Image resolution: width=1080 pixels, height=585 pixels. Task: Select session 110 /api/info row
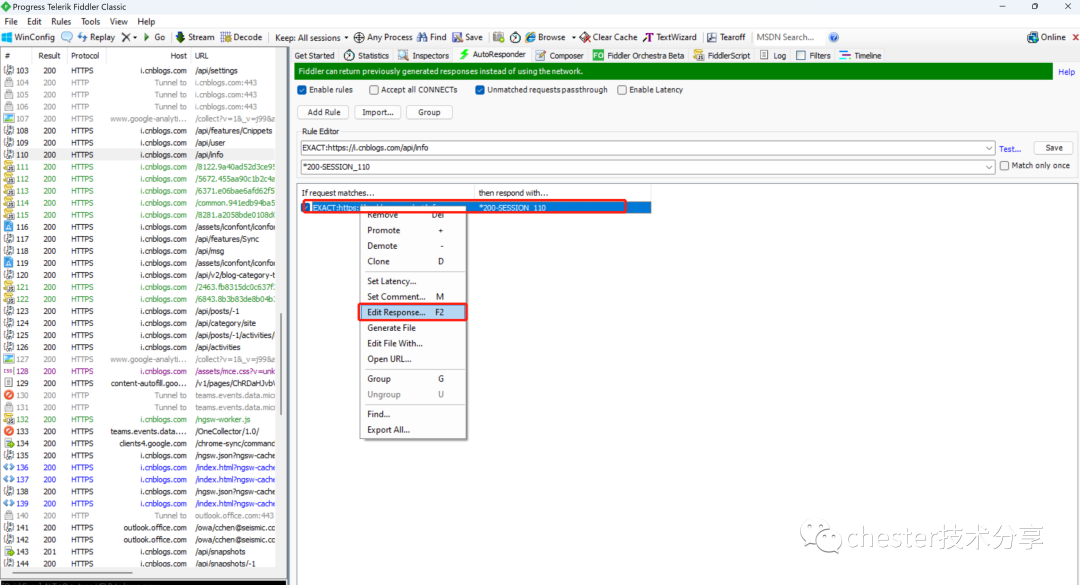pyautogui.click(x=138, y=154)
